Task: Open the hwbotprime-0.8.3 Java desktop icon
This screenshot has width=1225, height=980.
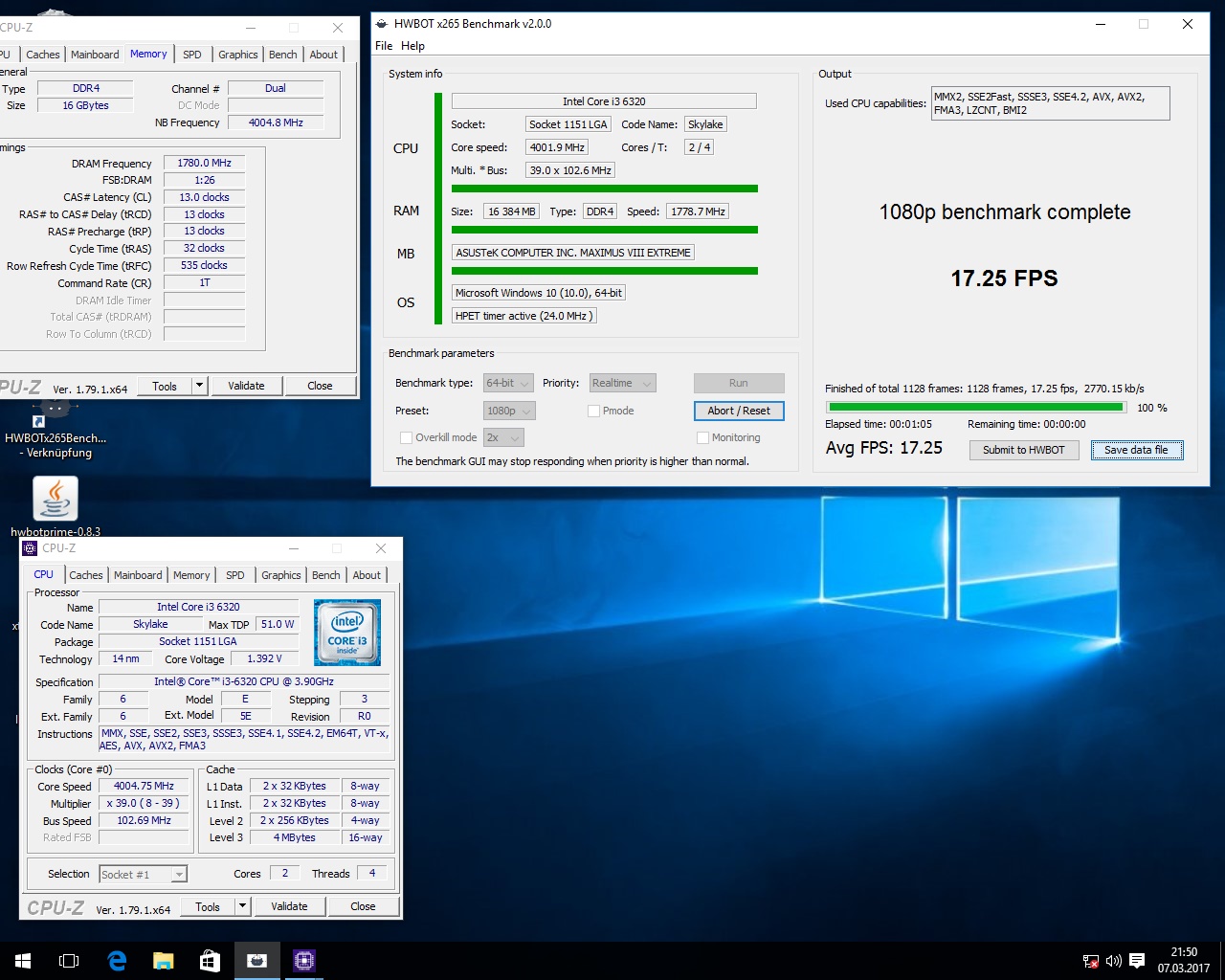Action: (x=56, y=508)
